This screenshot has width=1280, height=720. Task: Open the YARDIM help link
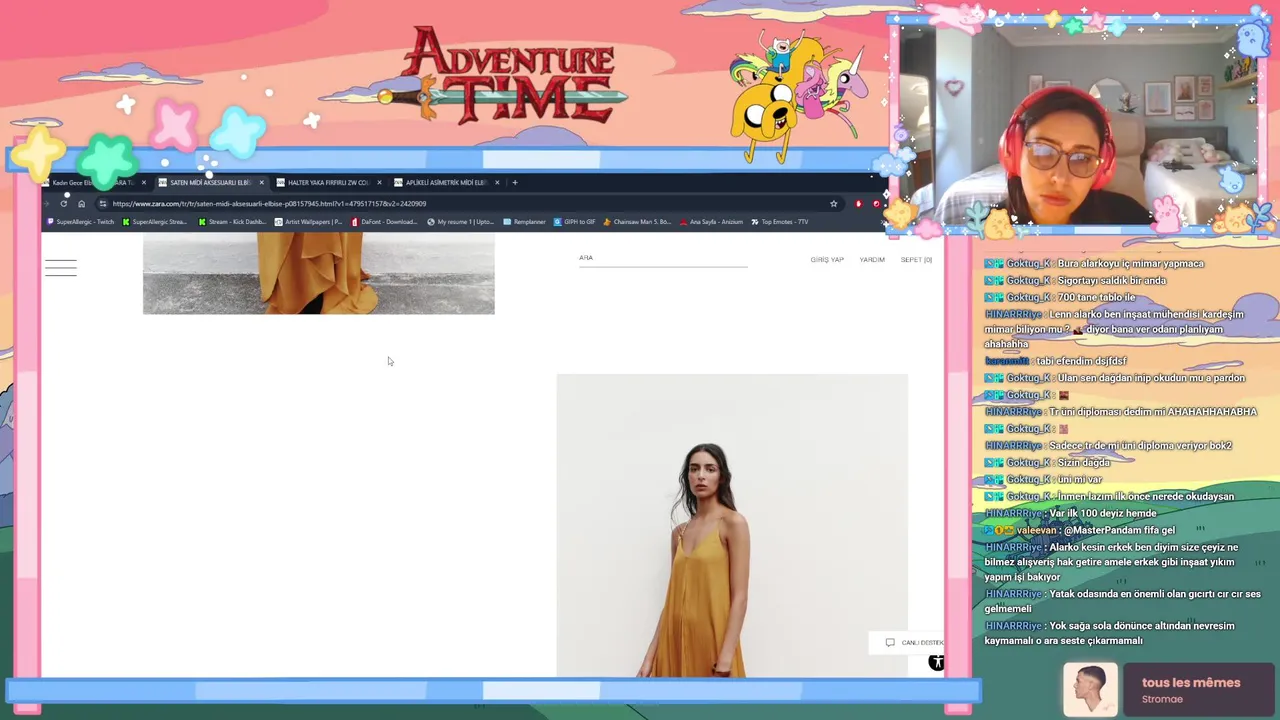point(872,260)
